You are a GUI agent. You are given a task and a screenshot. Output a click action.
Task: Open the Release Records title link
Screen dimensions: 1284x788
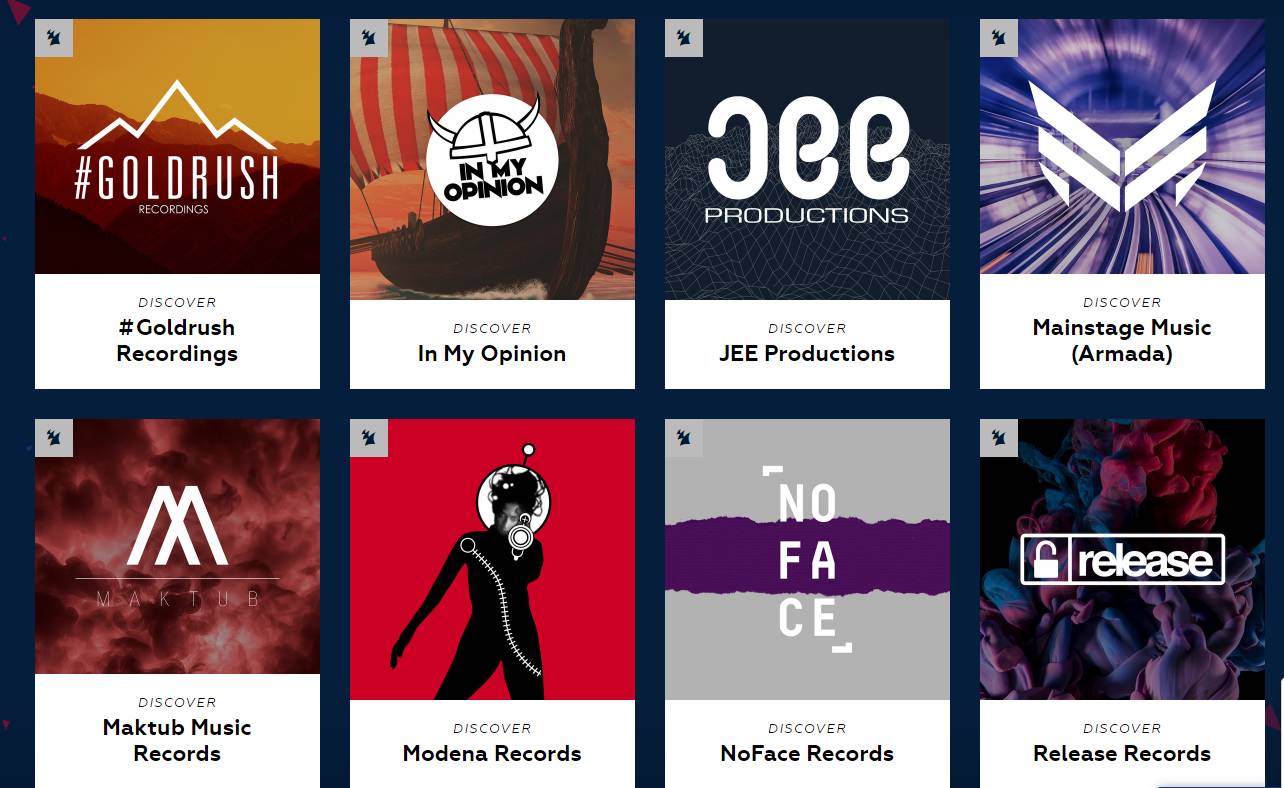point(1122,753)
